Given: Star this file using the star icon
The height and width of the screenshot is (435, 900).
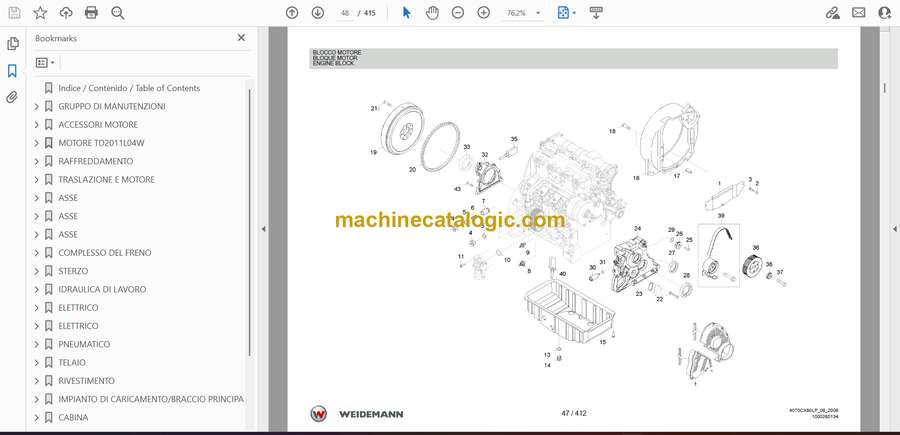Looking at the screenshot, I should click(x=40, y=13).
